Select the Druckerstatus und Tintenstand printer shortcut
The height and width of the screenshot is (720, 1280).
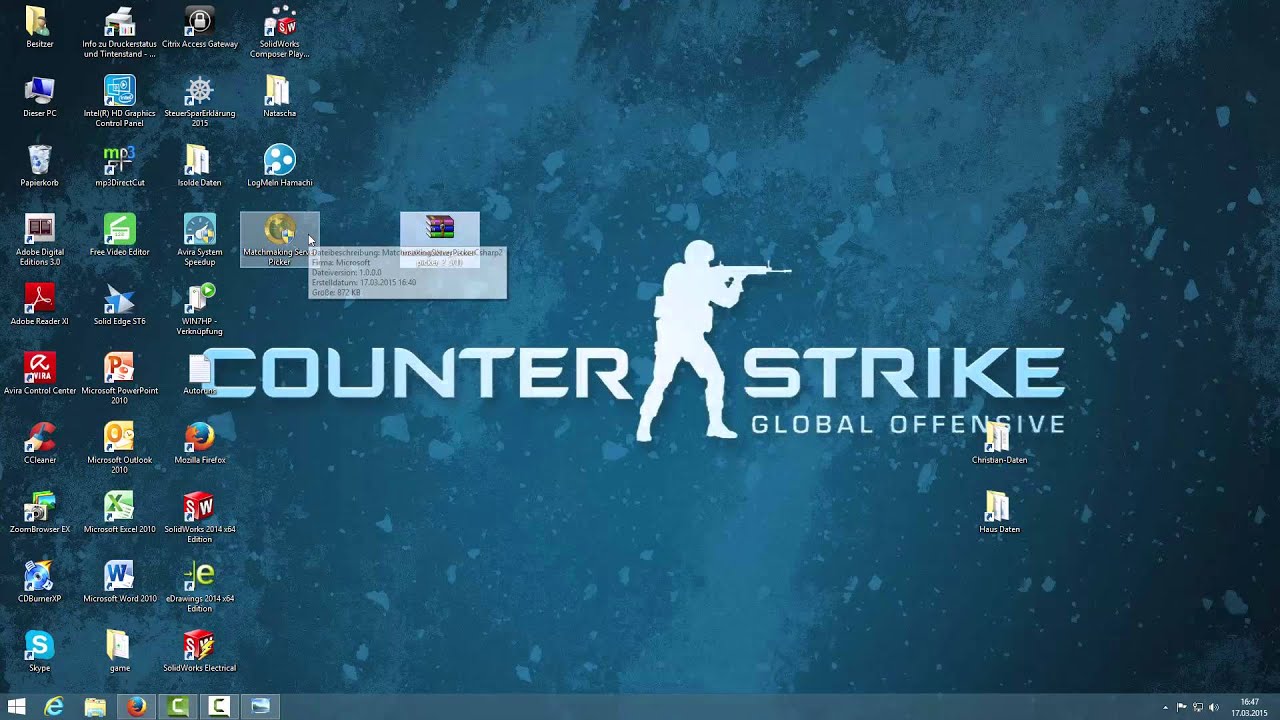tap(120, 32)
